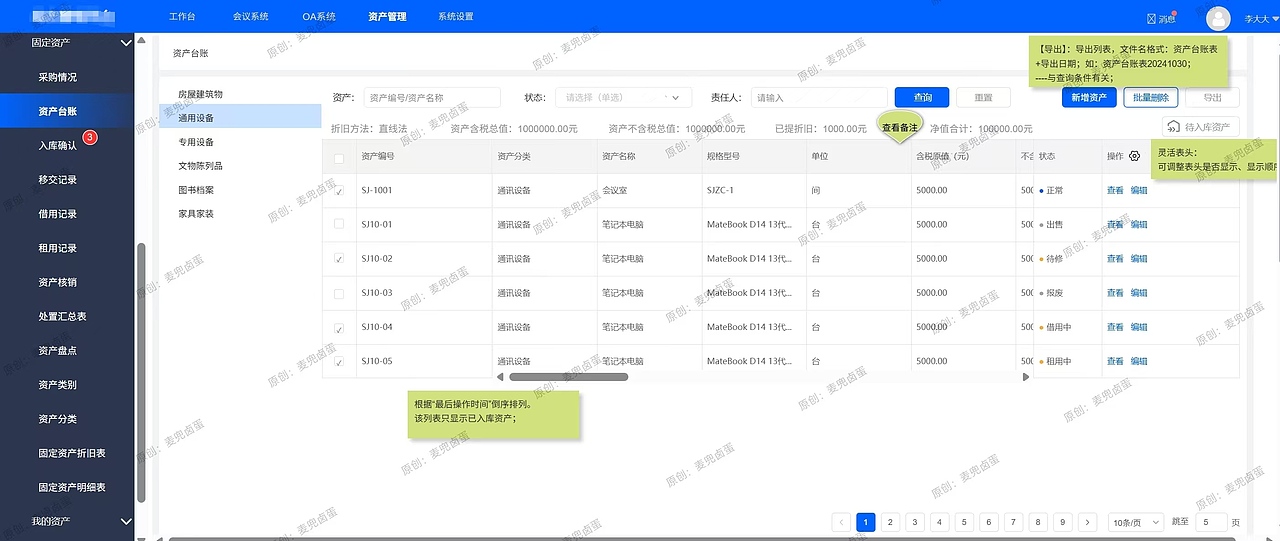The image size is (1280, 541).
Task: Focus the 跳至 page number field
Action: click(x=1210, y=522)
